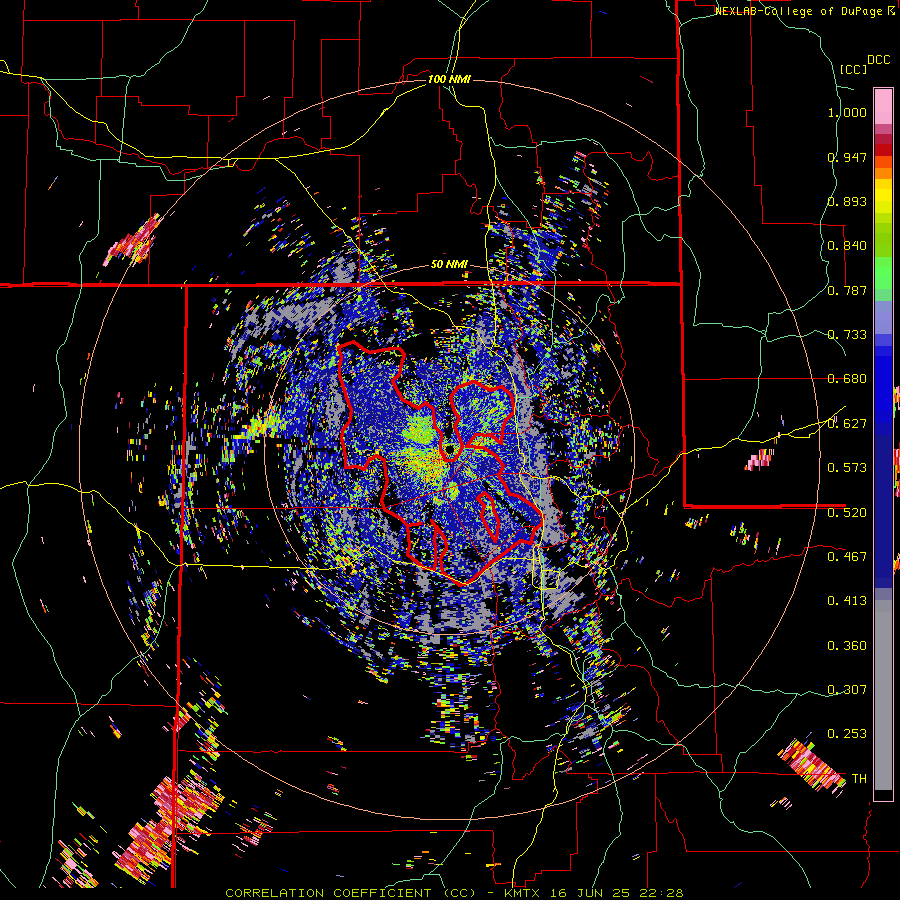Select the 0.680 value on color scale
This screenshot has width=900, height=900.
click(847, 379)
